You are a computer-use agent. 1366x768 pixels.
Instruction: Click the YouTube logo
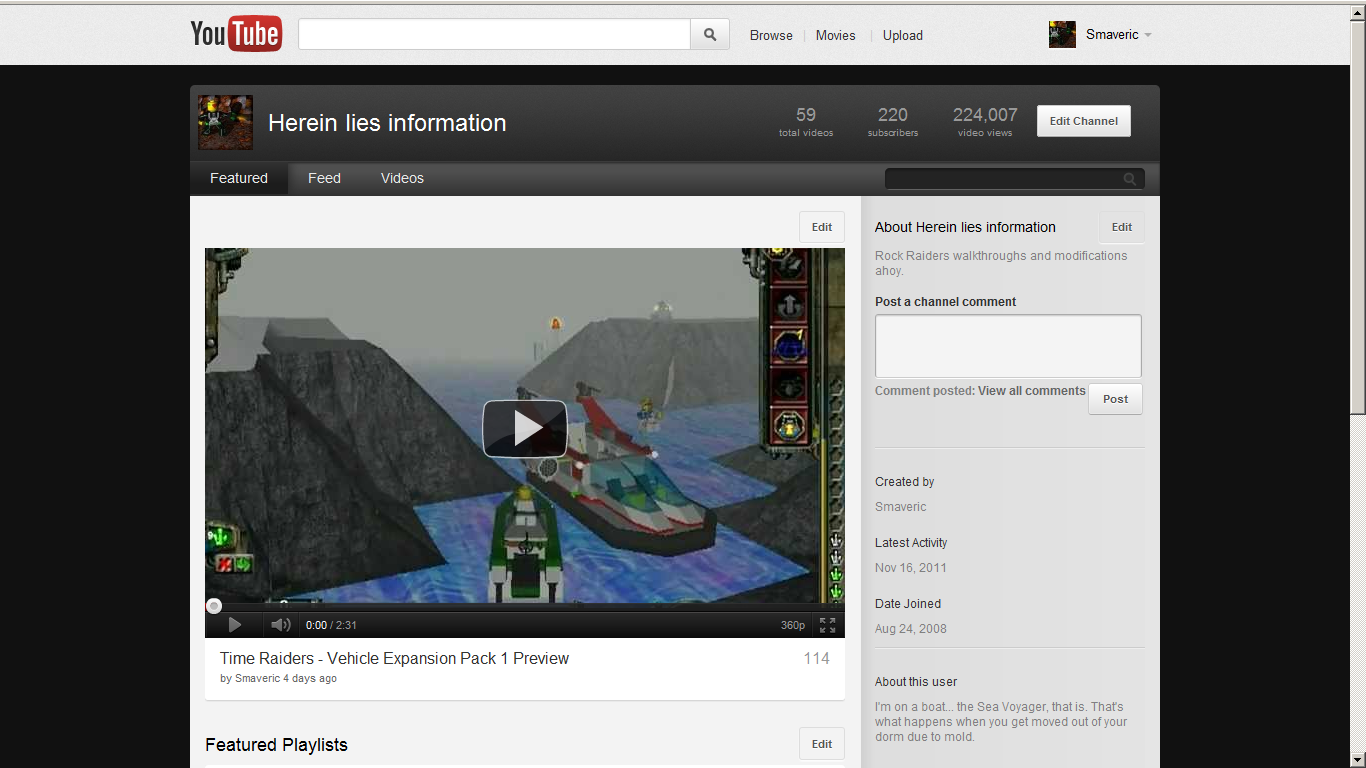pyautogui.click(x=236, y=34)
